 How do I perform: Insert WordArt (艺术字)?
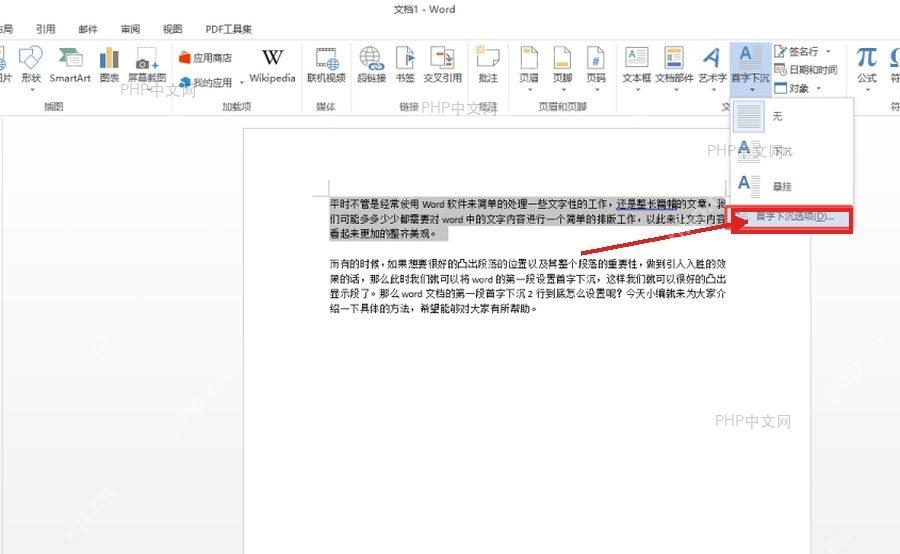(712, 68)
